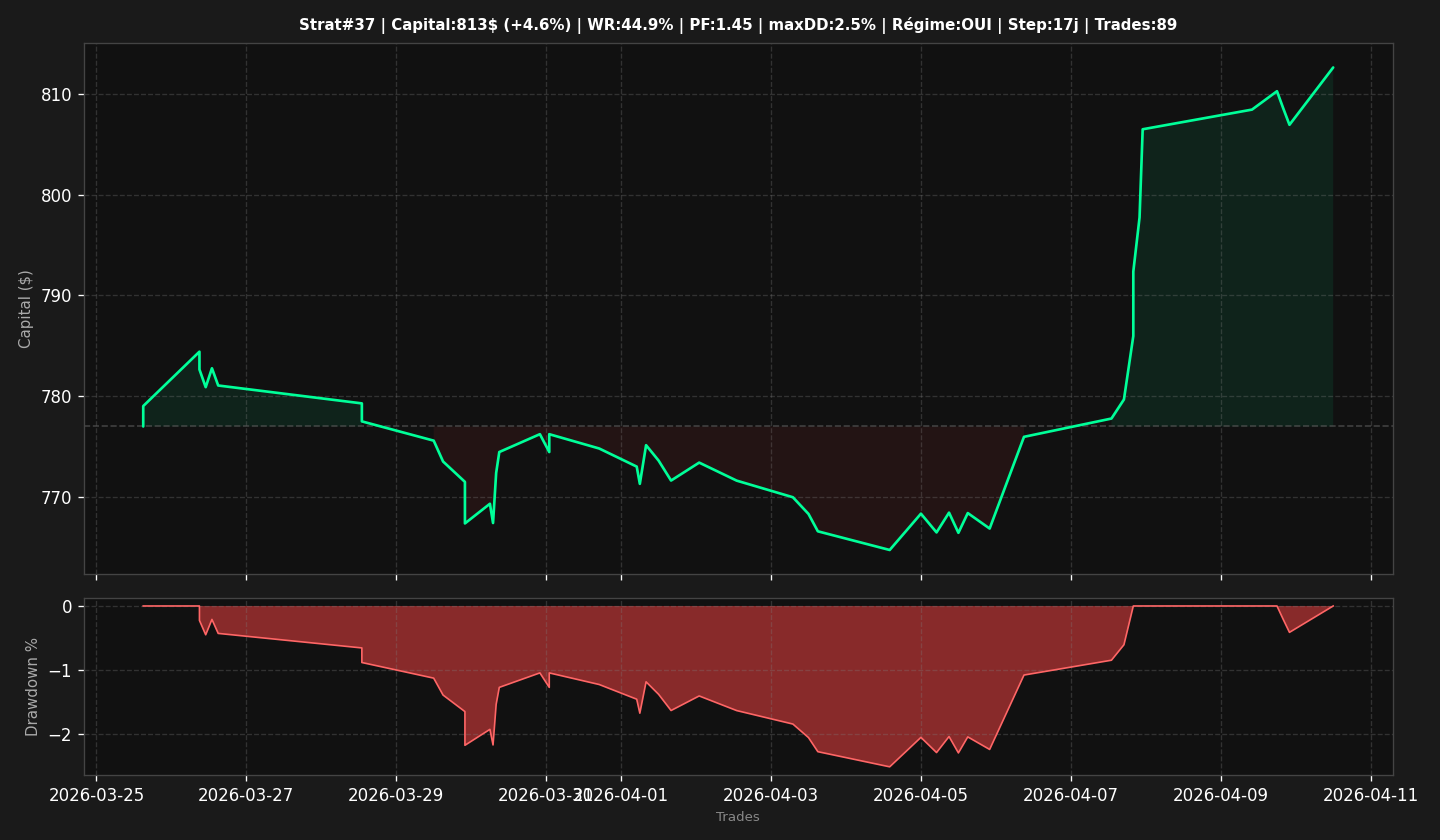Viewport: 1440px width, 840px height.
Task: Click the 2026-04-09 date label
Action: (x=1221, y=795)
